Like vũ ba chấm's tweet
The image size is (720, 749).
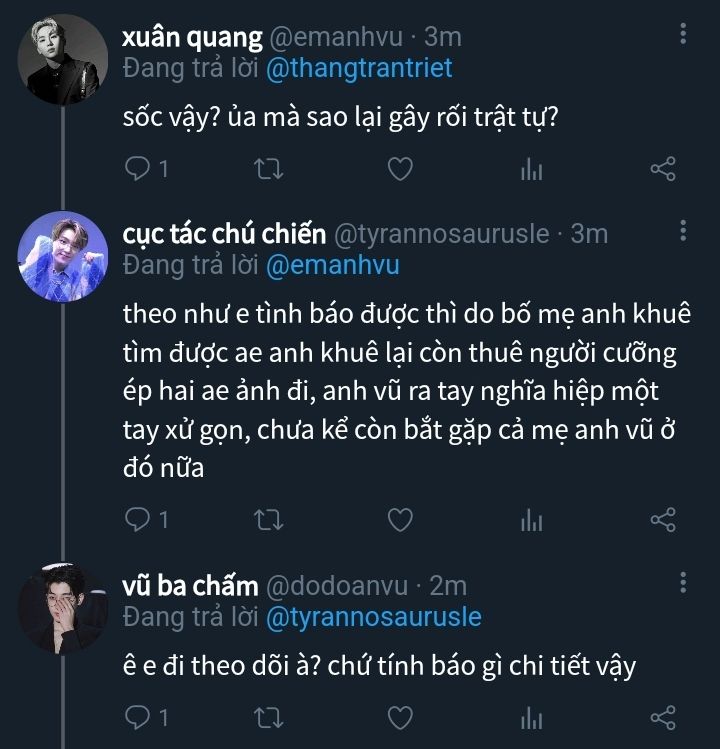[400, 717]
